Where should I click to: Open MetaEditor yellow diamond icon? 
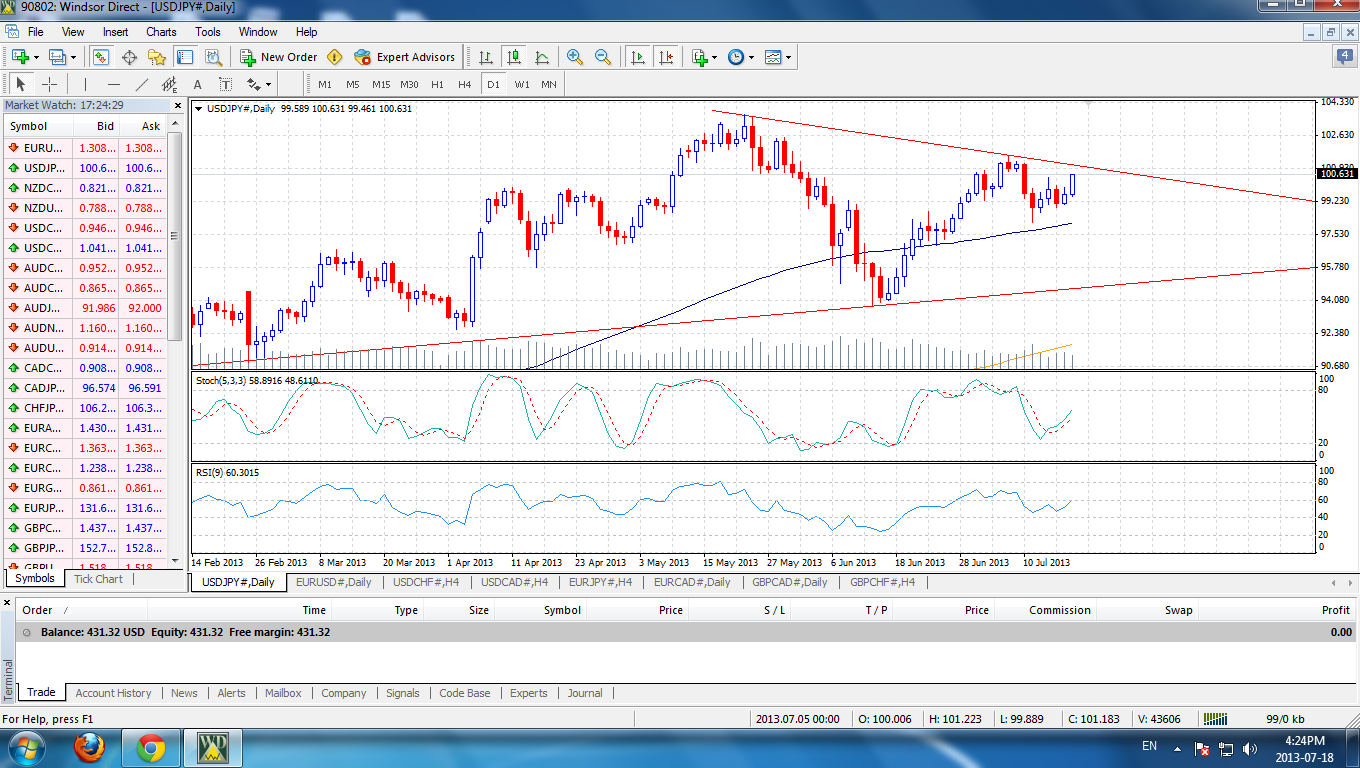click(335, 57)
